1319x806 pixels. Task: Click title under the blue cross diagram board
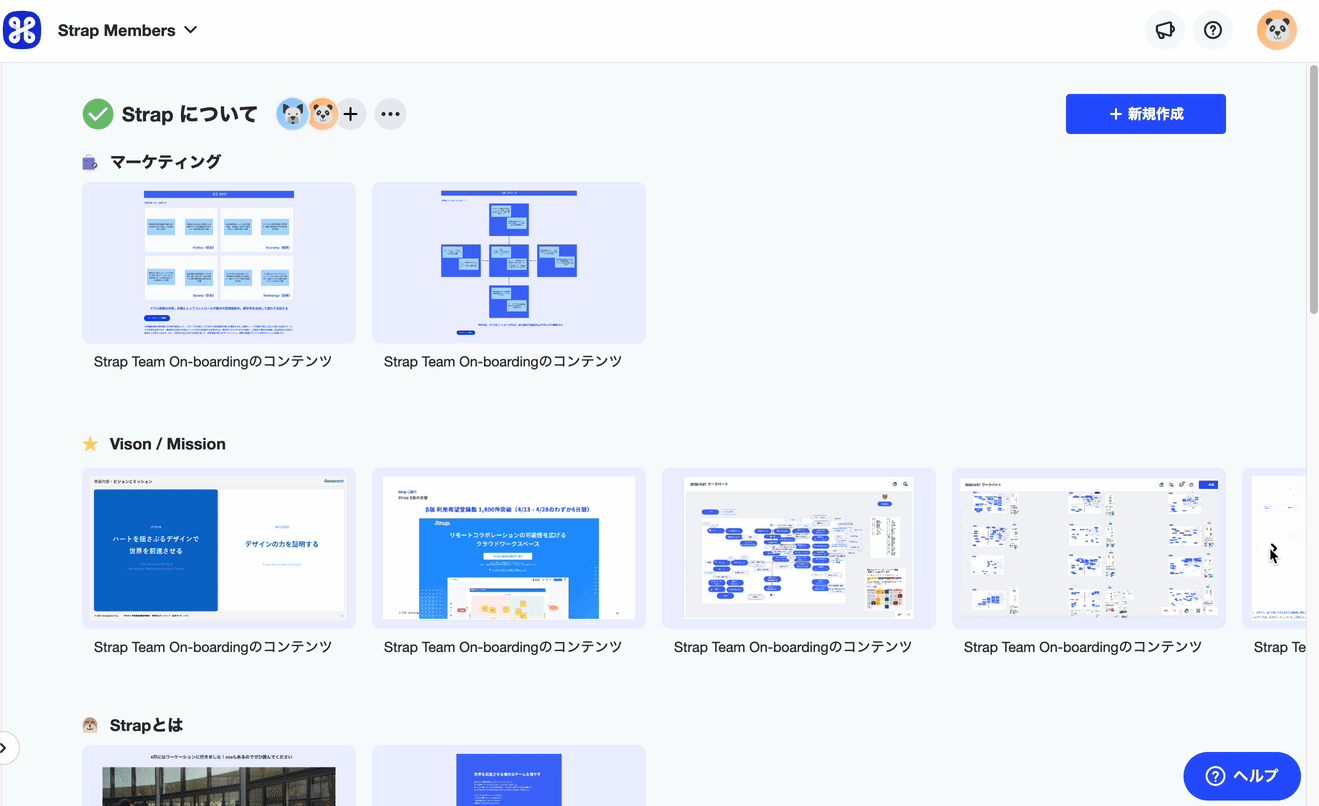503,362
